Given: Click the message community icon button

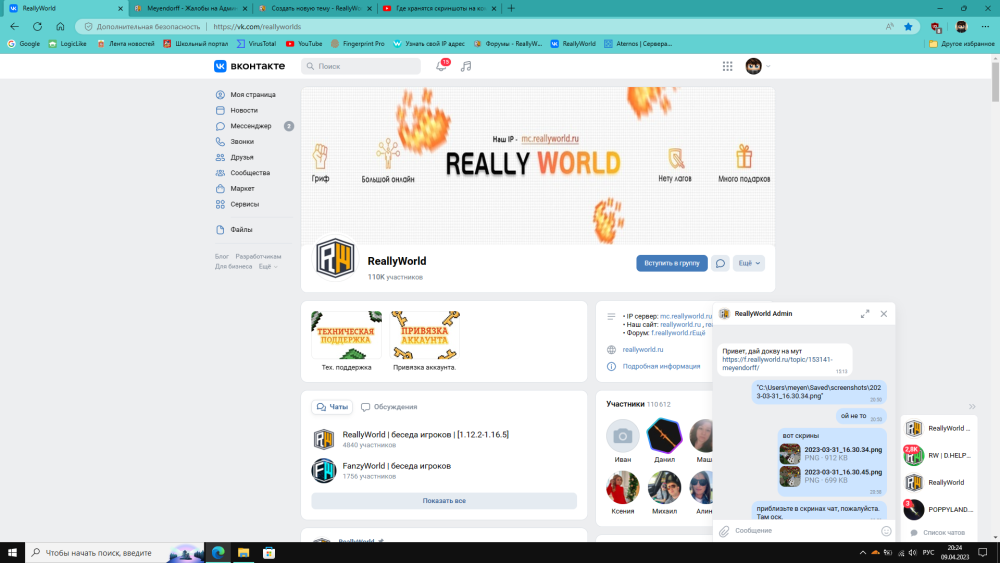Looking at the screenshot, I should point(720,263).
